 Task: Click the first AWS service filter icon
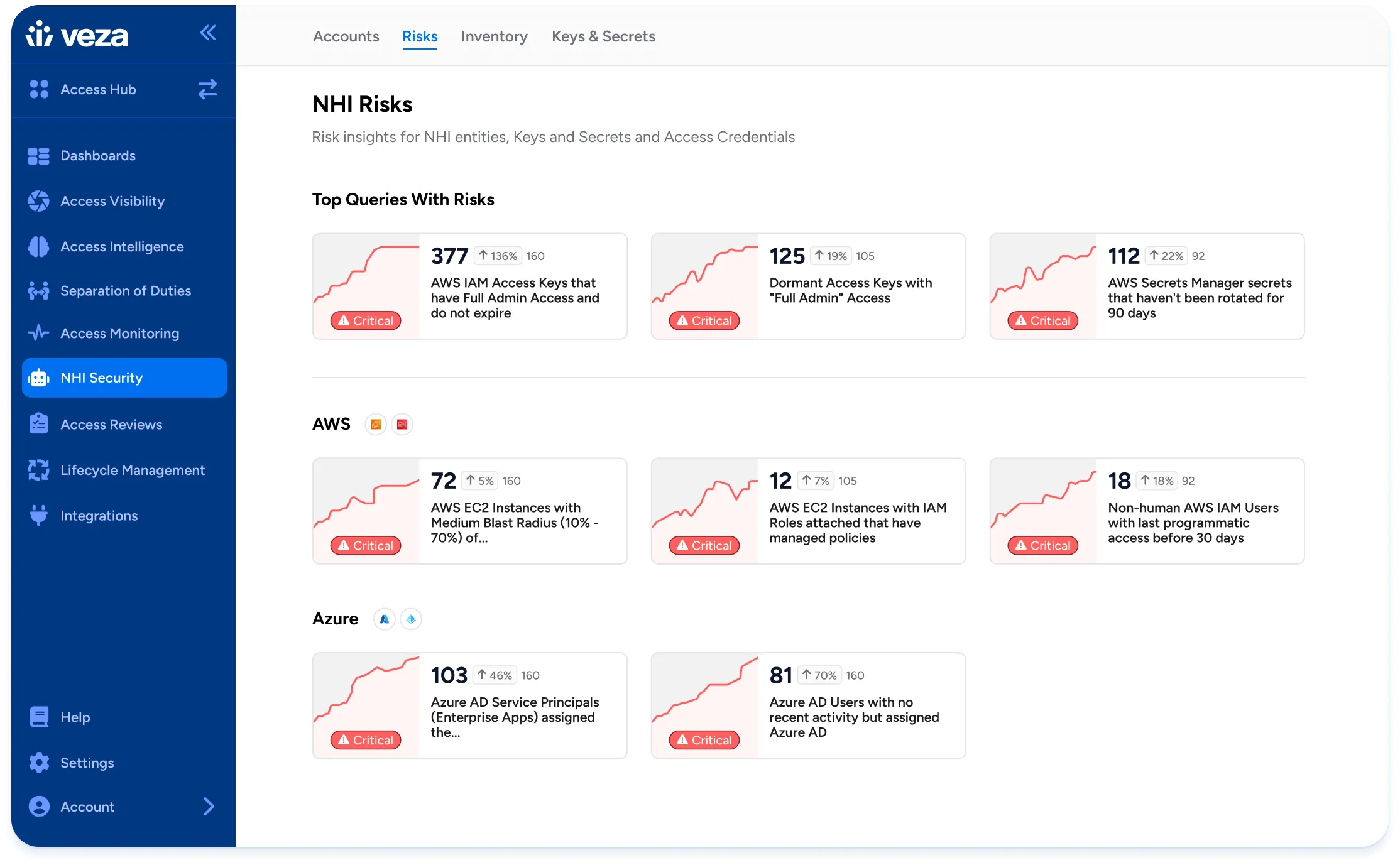376,425
